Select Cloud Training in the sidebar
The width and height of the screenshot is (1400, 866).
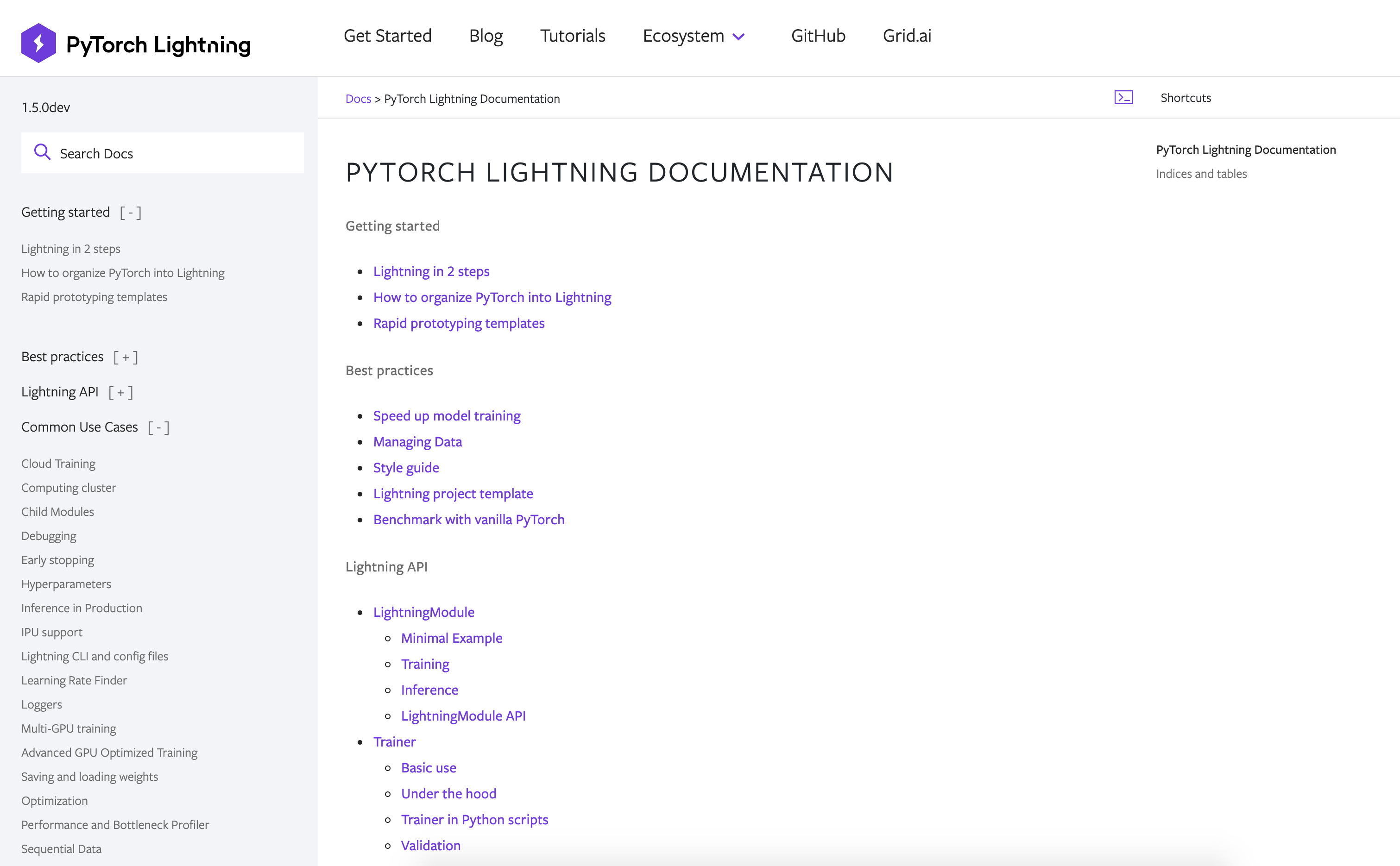point(58,464)
